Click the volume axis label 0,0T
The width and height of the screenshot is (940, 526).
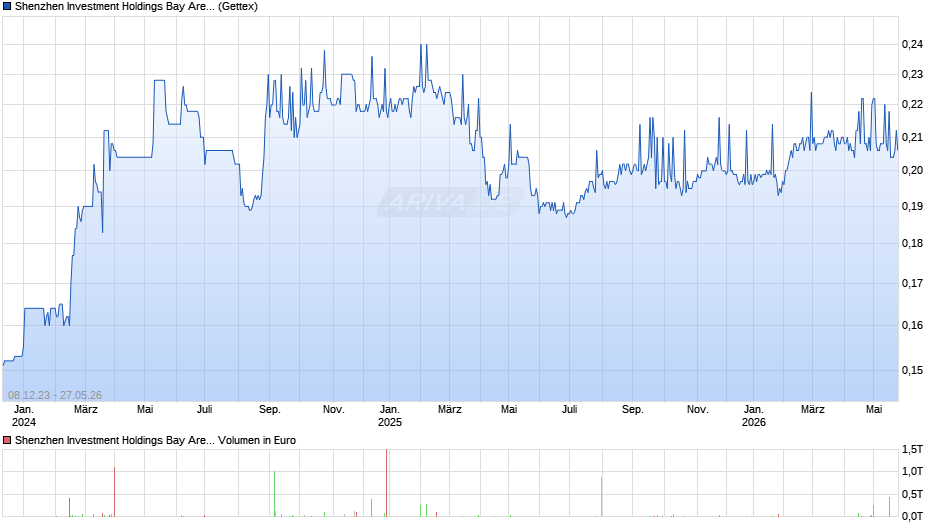[x=912, y=516]
